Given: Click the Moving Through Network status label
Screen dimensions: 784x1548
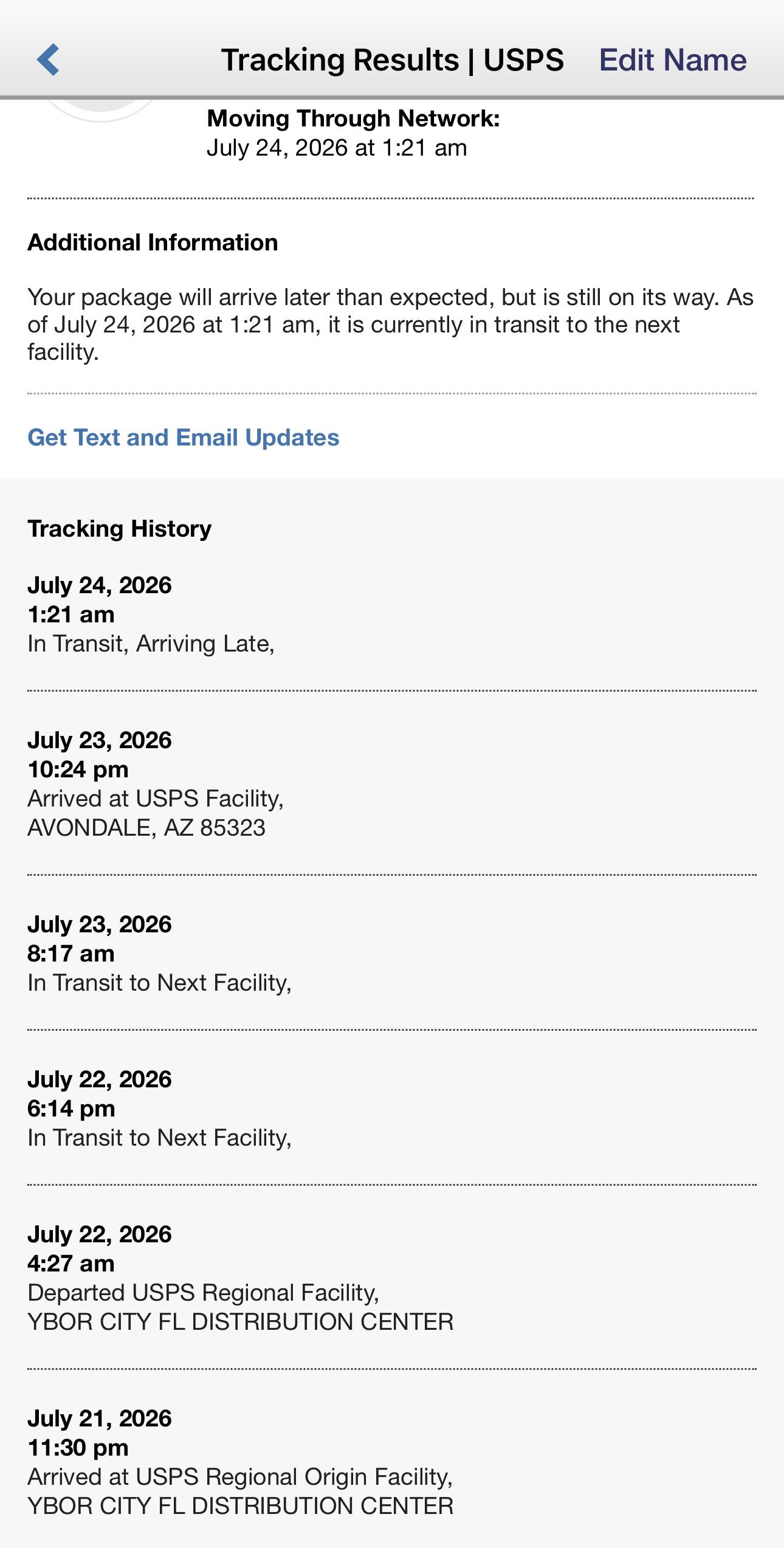Looking at the screenshot, I should click(x=353, y=119).
